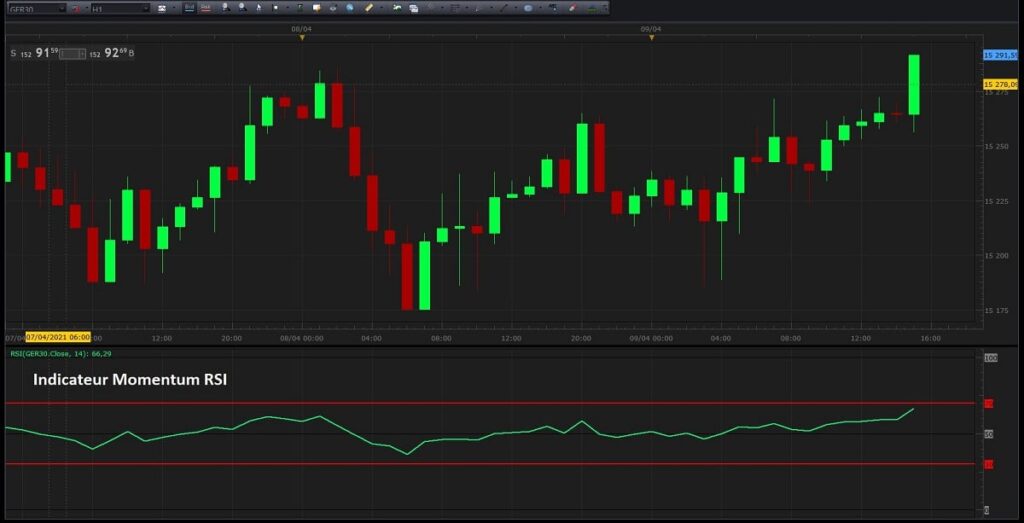Select the text label annotation tool

[x=552, y=8]
